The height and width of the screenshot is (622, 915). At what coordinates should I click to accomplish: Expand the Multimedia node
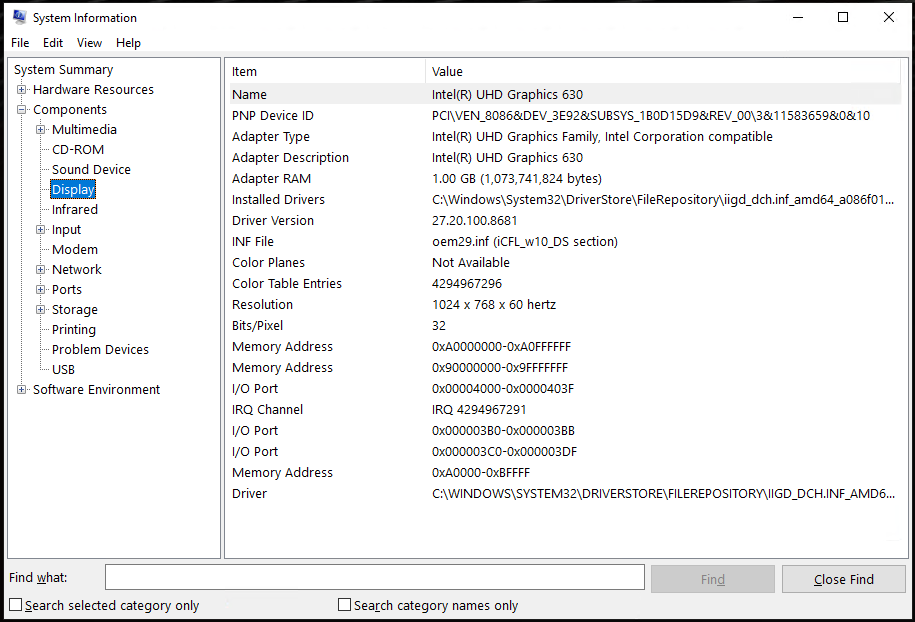pos(40,130)
